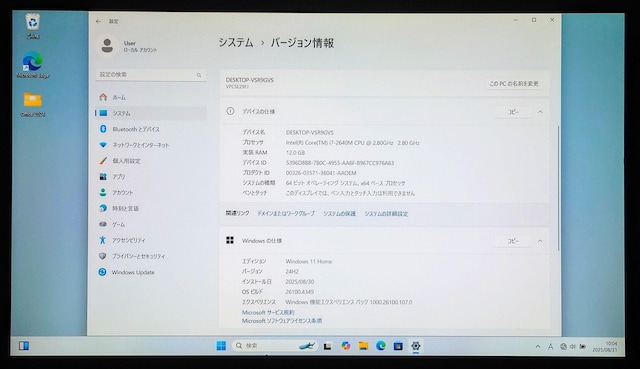Open Task View on the taskbar
Screen dimensions: 640x369
point(327,346)
